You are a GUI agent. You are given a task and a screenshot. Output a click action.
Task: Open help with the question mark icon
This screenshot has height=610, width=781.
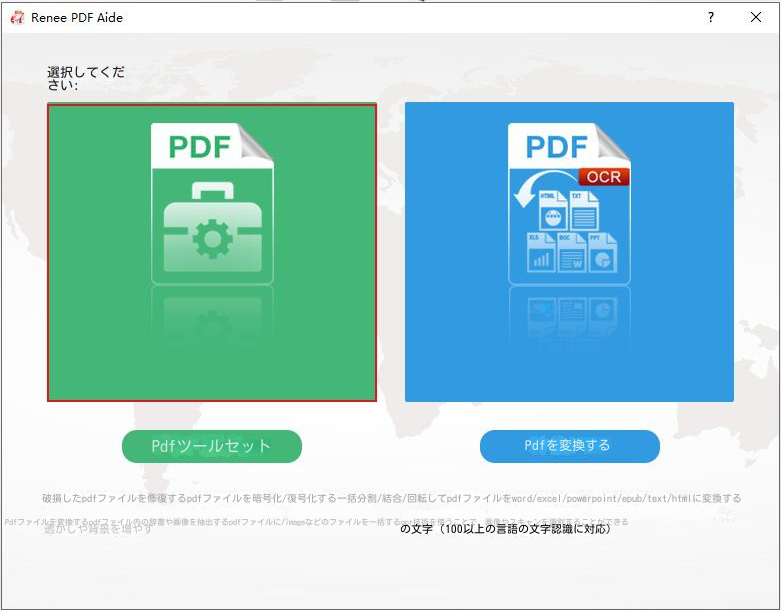pos(711,17)
